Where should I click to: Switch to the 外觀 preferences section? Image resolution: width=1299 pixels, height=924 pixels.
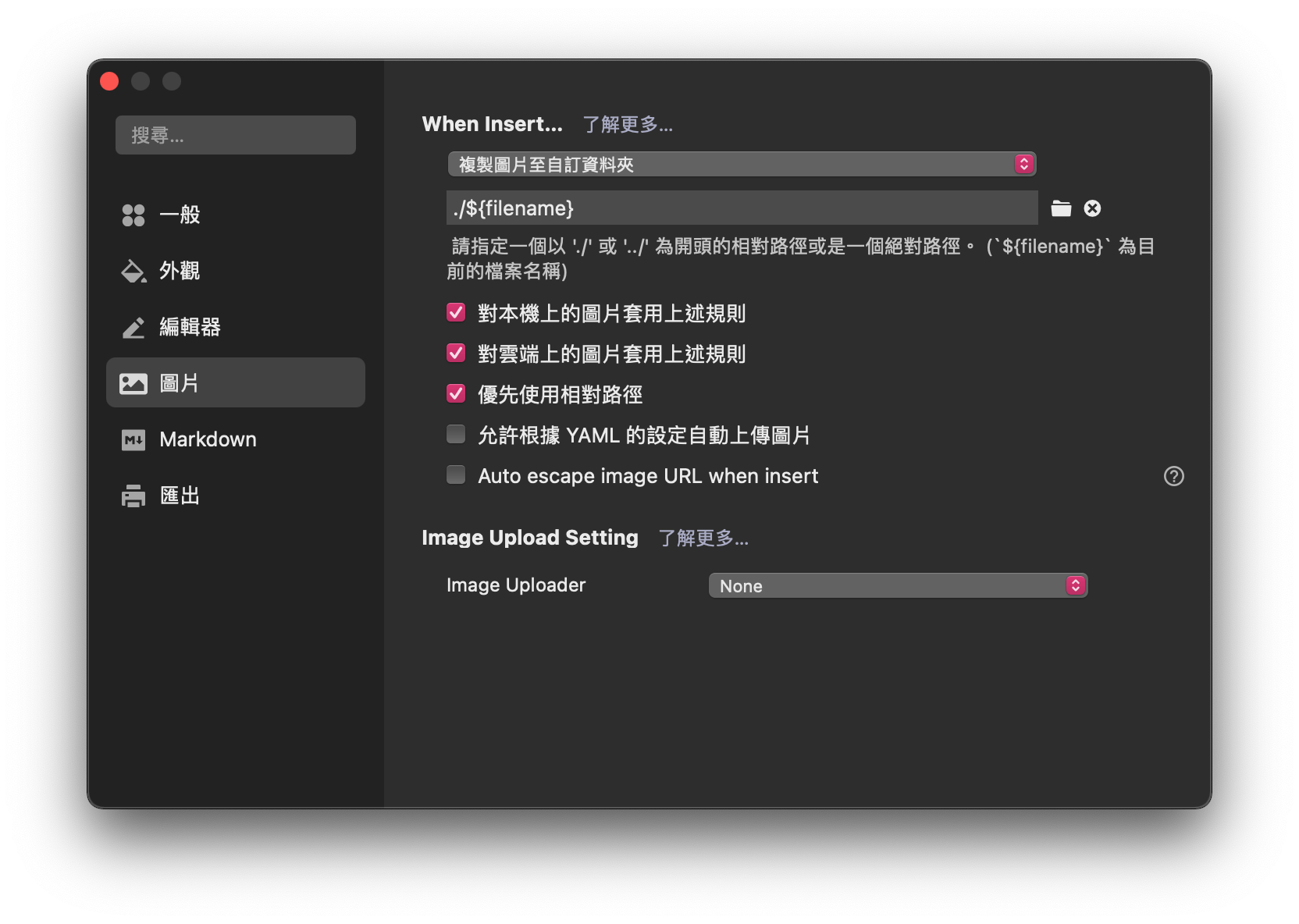click(x=236, y=271)
